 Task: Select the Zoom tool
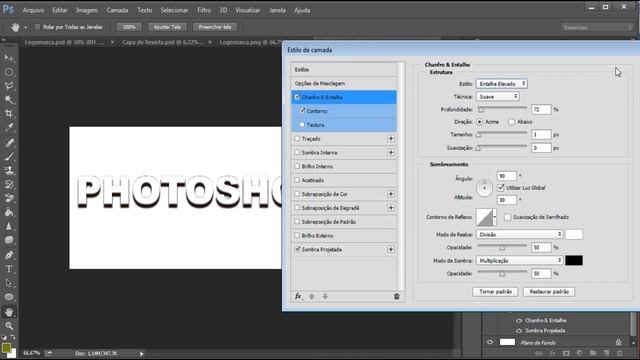click(x=9, y=326)
